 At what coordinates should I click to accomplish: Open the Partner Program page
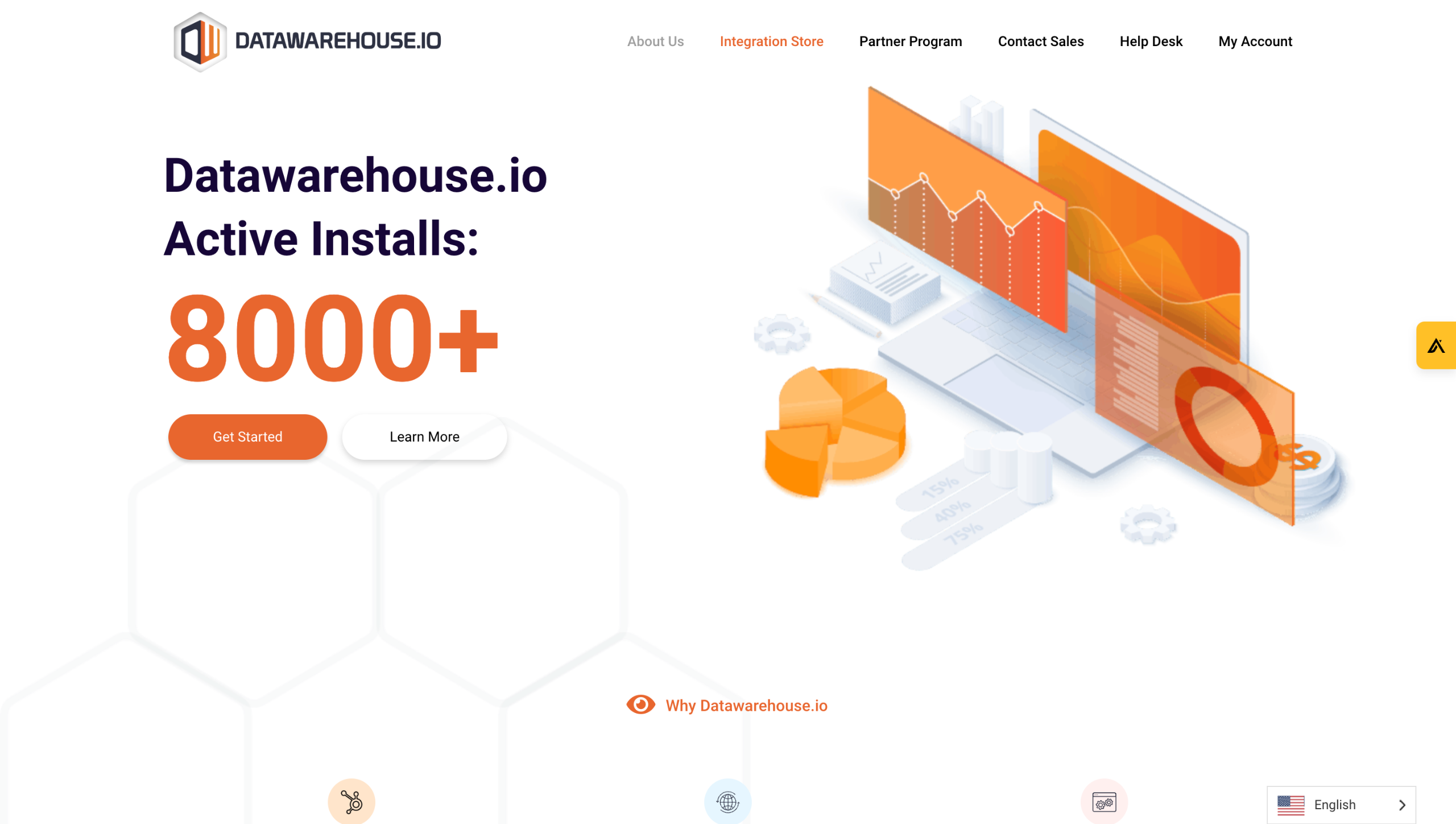910,42
